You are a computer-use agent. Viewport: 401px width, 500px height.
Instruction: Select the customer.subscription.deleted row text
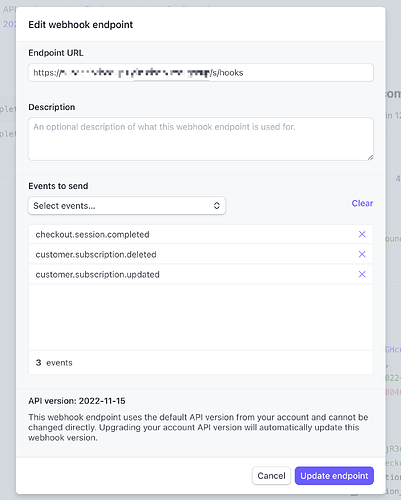96,255
